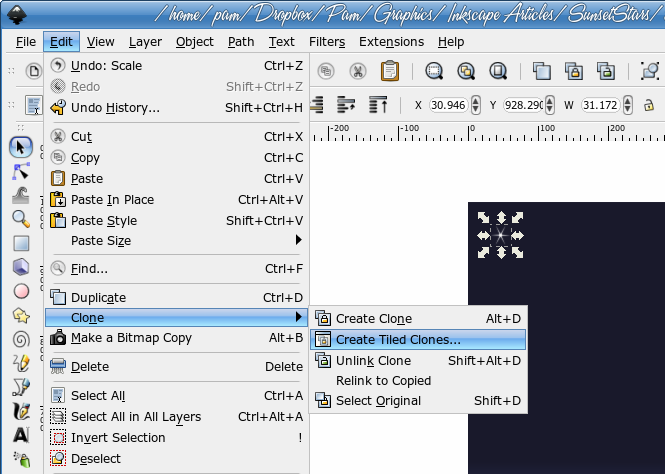
Task: Choose Duplicate in the Edit menu
Action: coord(176,297)
